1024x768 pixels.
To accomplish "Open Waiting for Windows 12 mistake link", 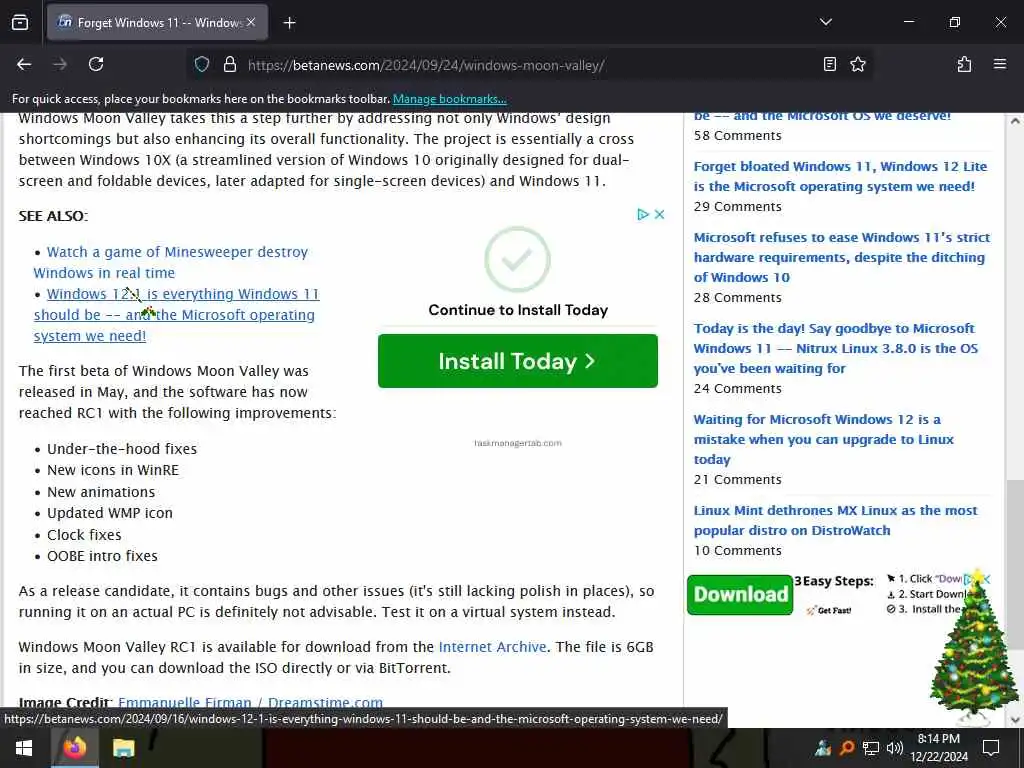I will [x=824, y=439].
